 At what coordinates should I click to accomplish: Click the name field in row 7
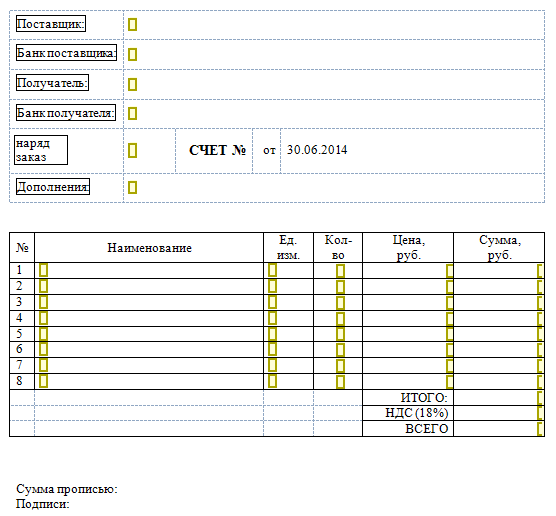pyautogui.click(x=43, y=365)
